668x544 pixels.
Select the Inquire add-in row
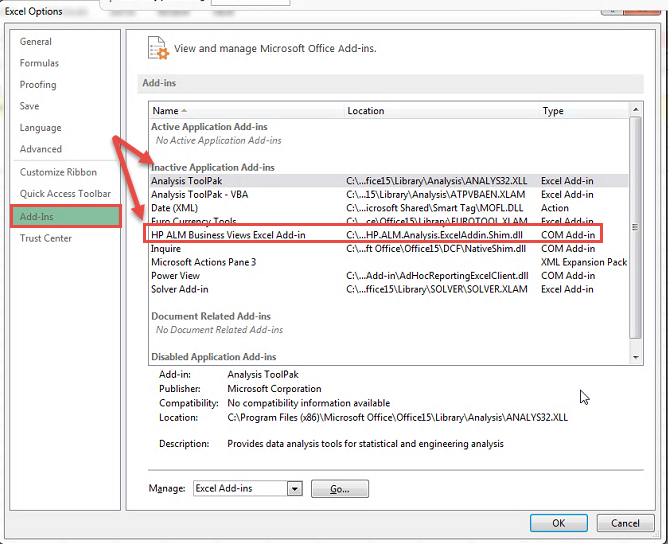click(389, 248)
